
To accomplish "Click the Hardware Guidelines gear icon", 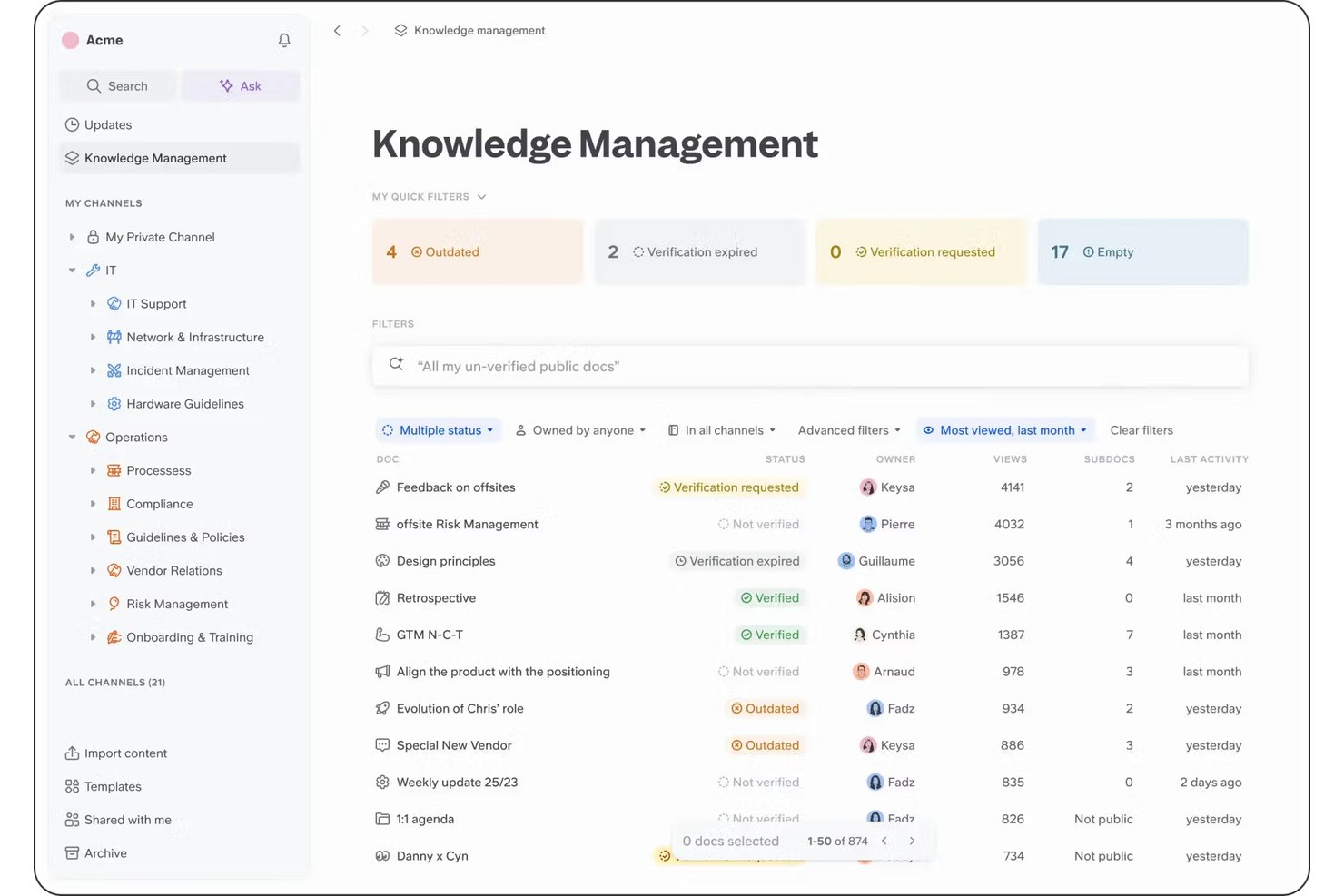I will [x=114, y=404].
